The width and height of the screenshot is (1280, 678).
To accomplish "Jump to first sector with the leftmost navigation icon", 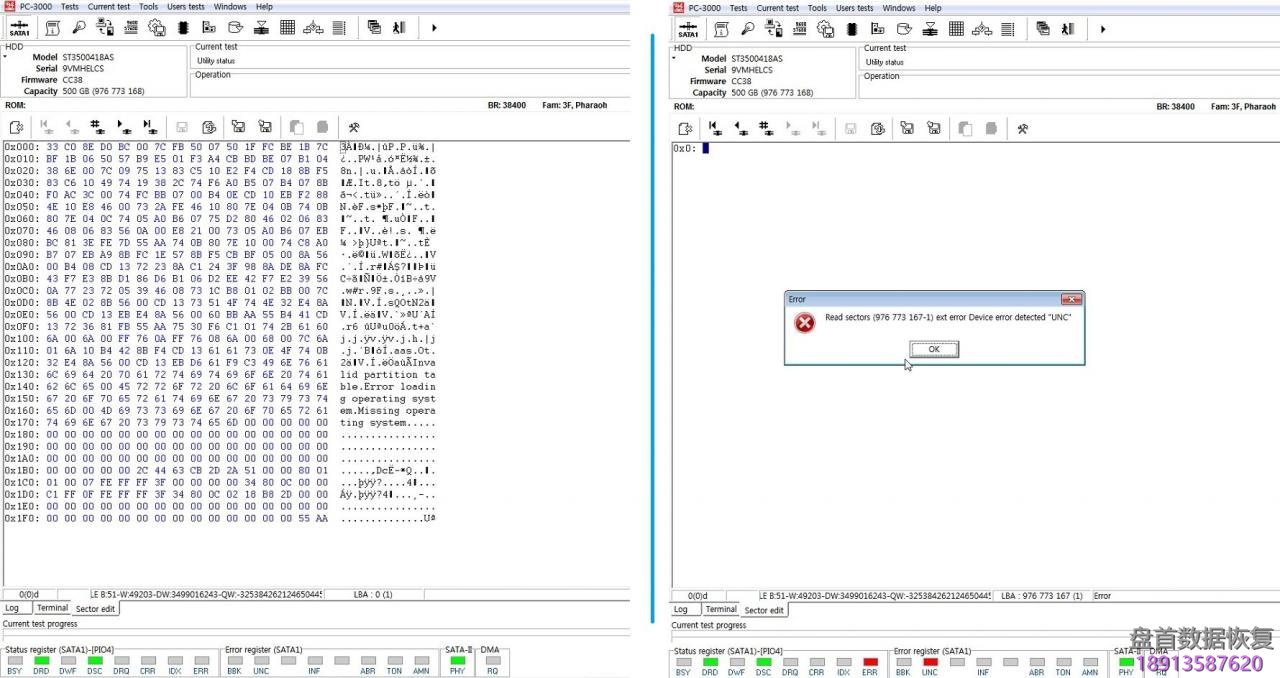I will click(x=43, y=127).
